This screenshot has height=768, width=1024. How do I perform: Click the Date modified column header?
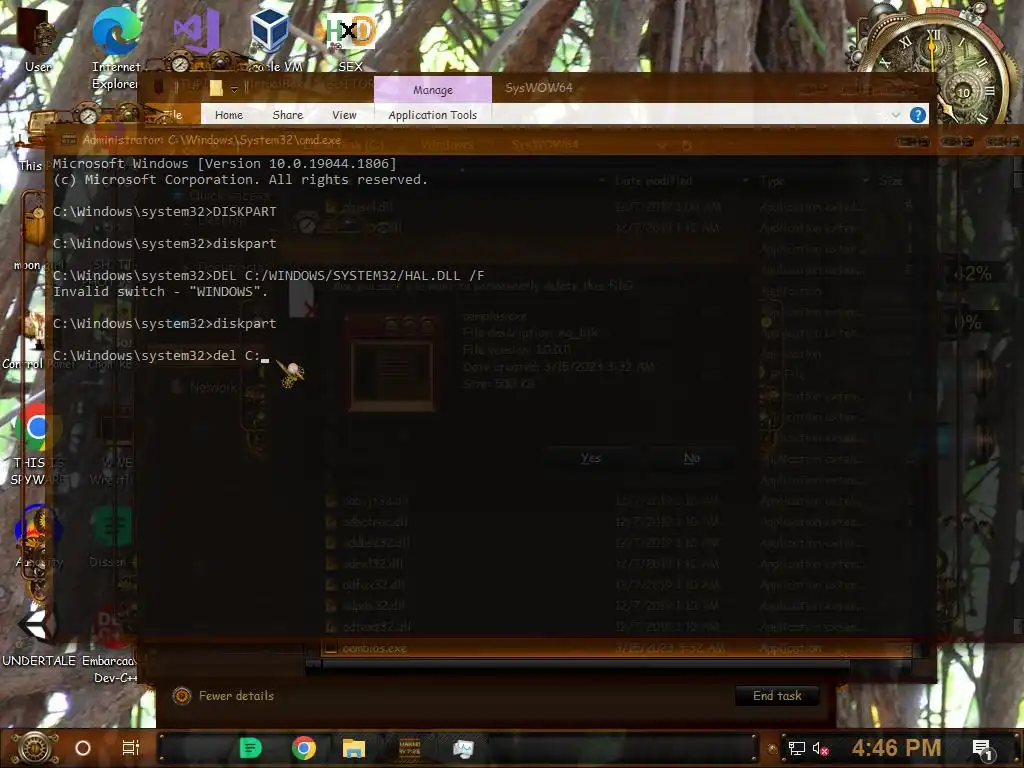click(x=653, y=180)
